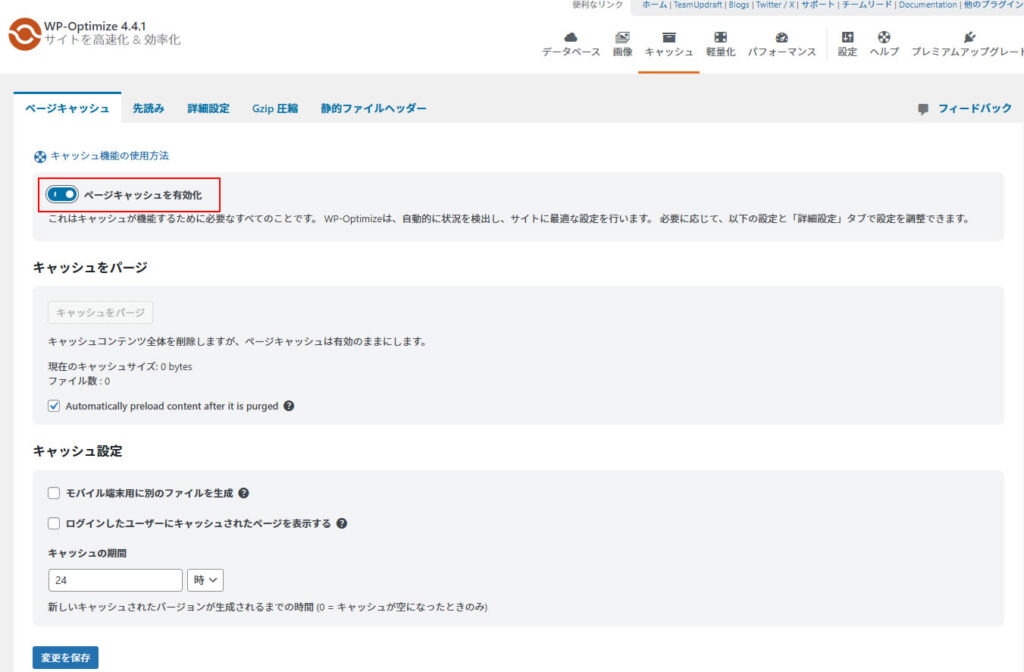
Task: Open the キャッシュ機能の使用方法 link
Action: coord(110,156)
